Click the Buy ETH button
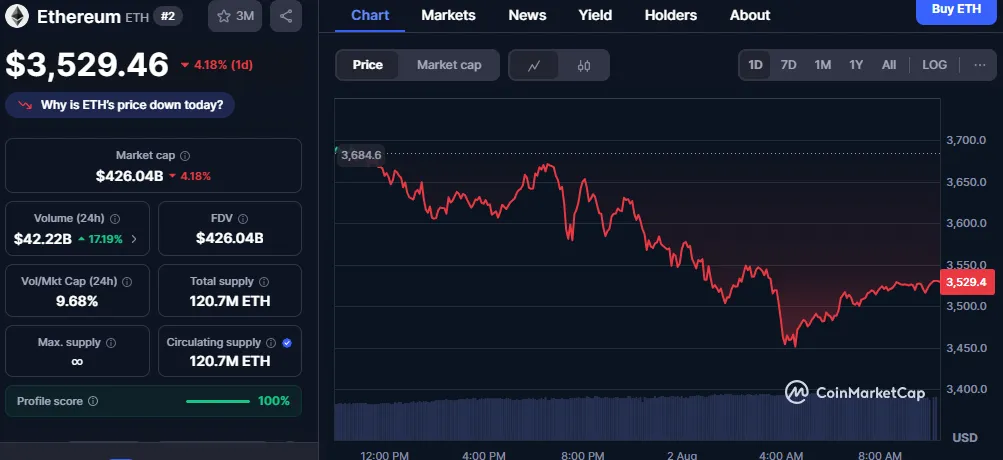The image size is (1003, 460). (955, 9)
